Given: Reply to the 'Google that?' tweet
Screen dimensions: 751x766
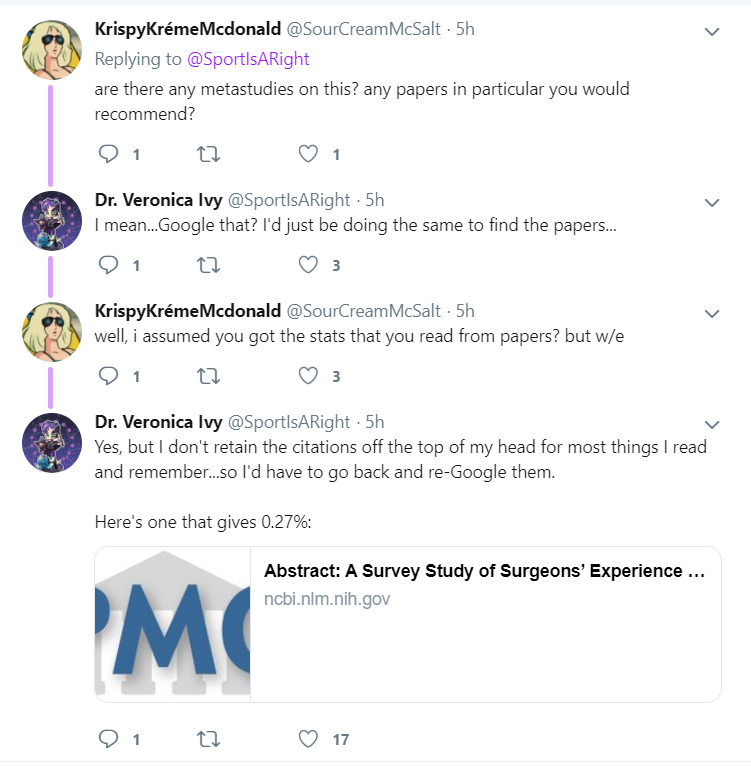Looking at the screenshot, I should click(110, 265).
